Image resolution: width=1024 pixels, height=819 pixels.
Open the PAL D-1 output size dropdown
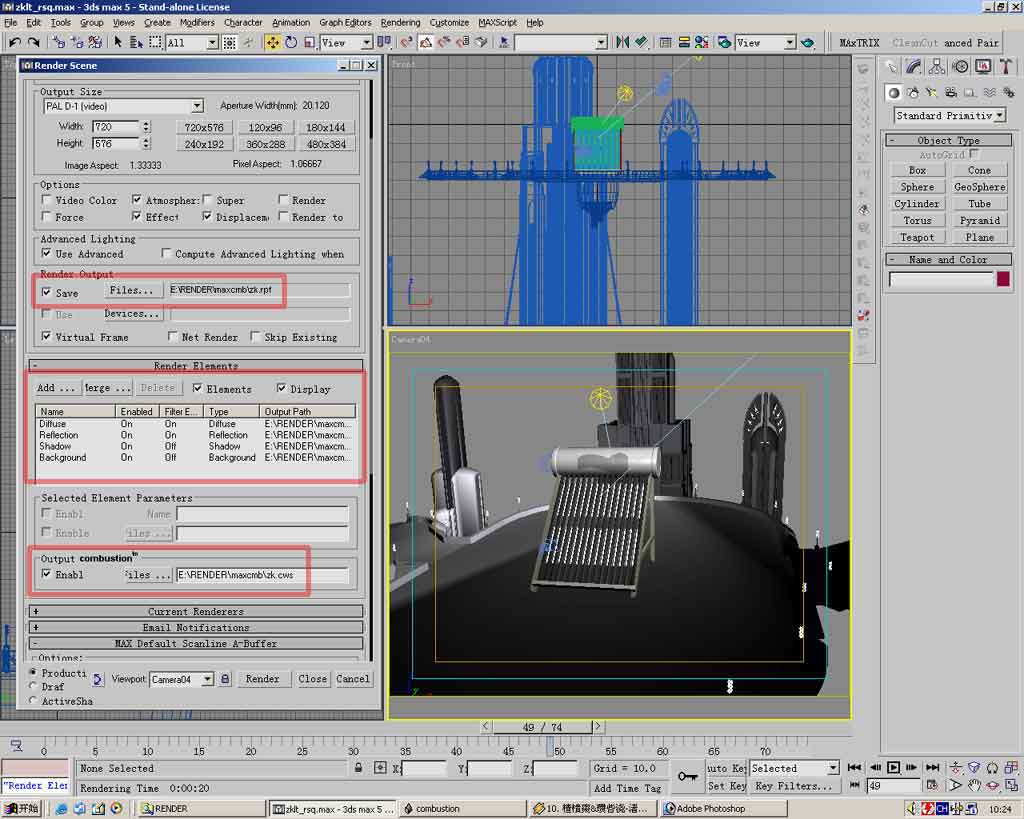click(197, 106)
